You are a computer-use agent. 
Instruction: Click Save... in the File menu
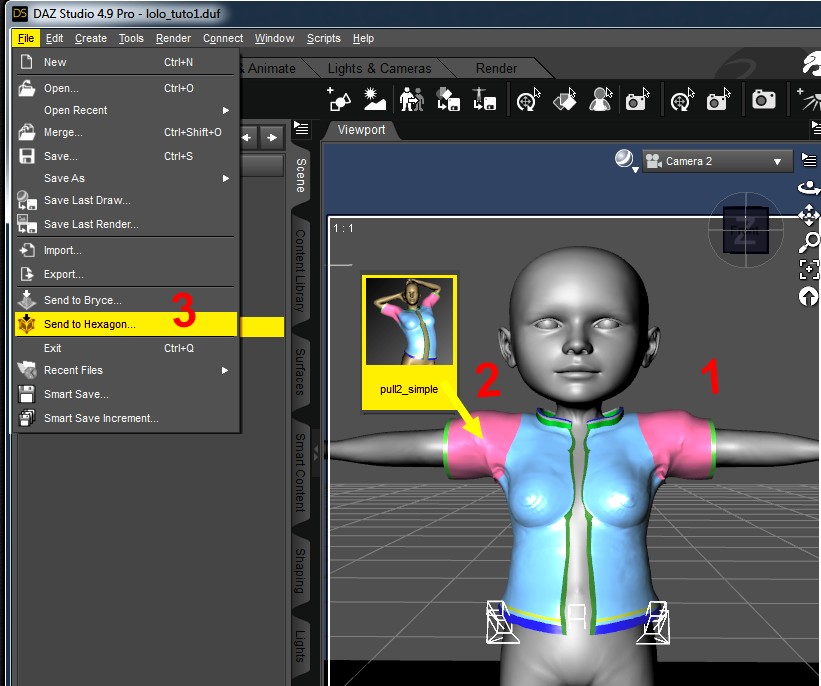tap(126, 156)
